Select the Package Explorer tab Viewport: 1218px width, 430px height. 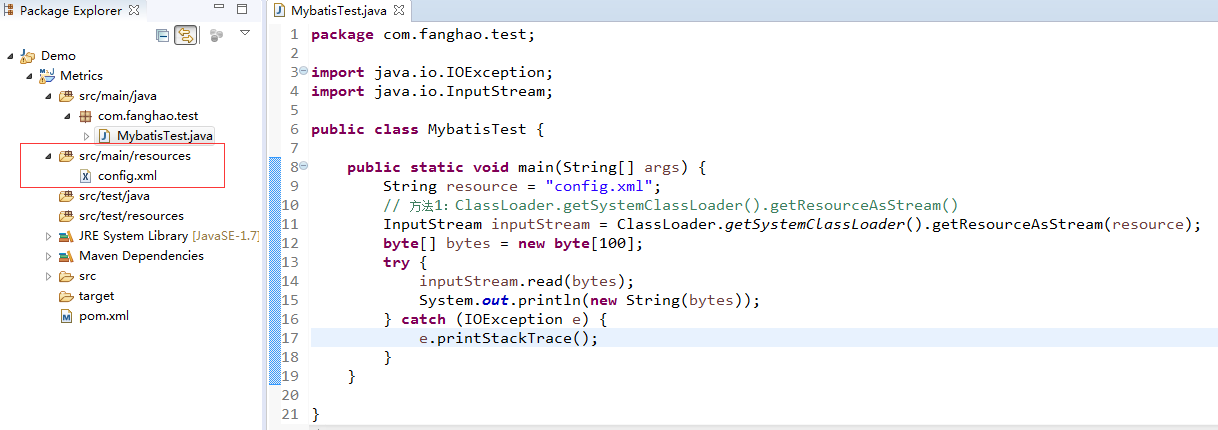click(70, 11)
